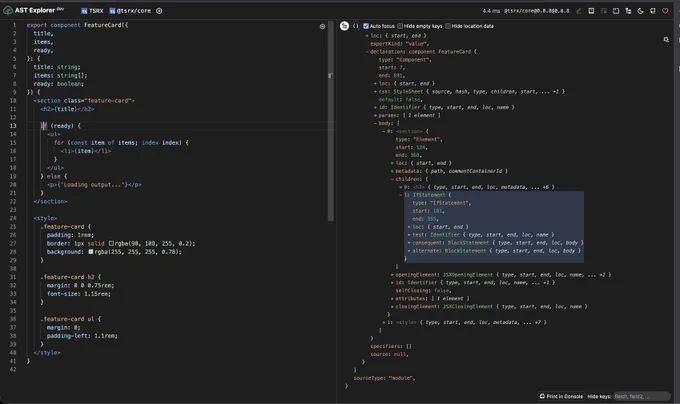Viewport: 680px width, 404px height.
Task: Expand the closingElement: JSXClosingElement node
Action: pyautogui.click(x=392, y=306)
